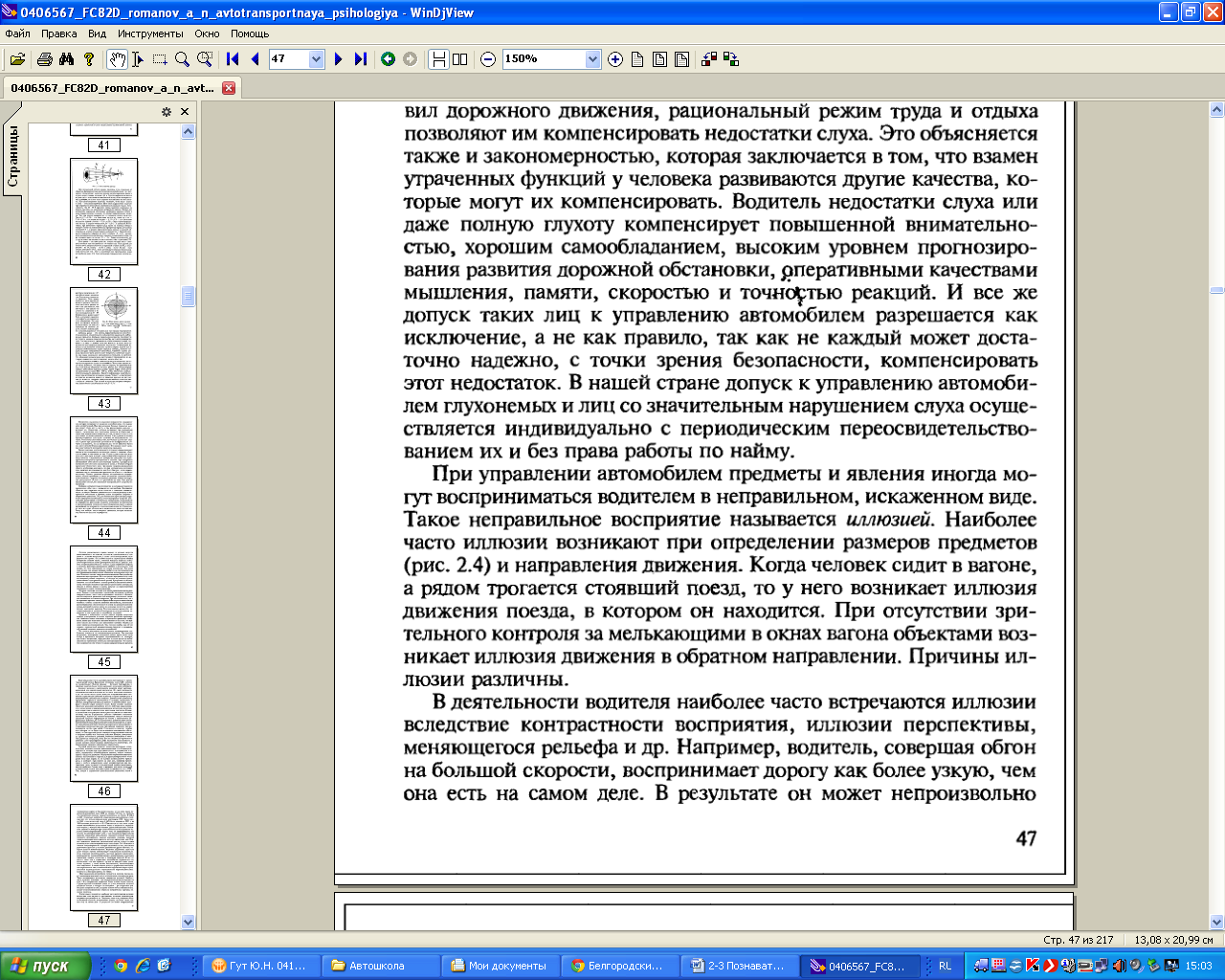
Task: Select the Hand drag tool
Action: click(x=116, y=59)
